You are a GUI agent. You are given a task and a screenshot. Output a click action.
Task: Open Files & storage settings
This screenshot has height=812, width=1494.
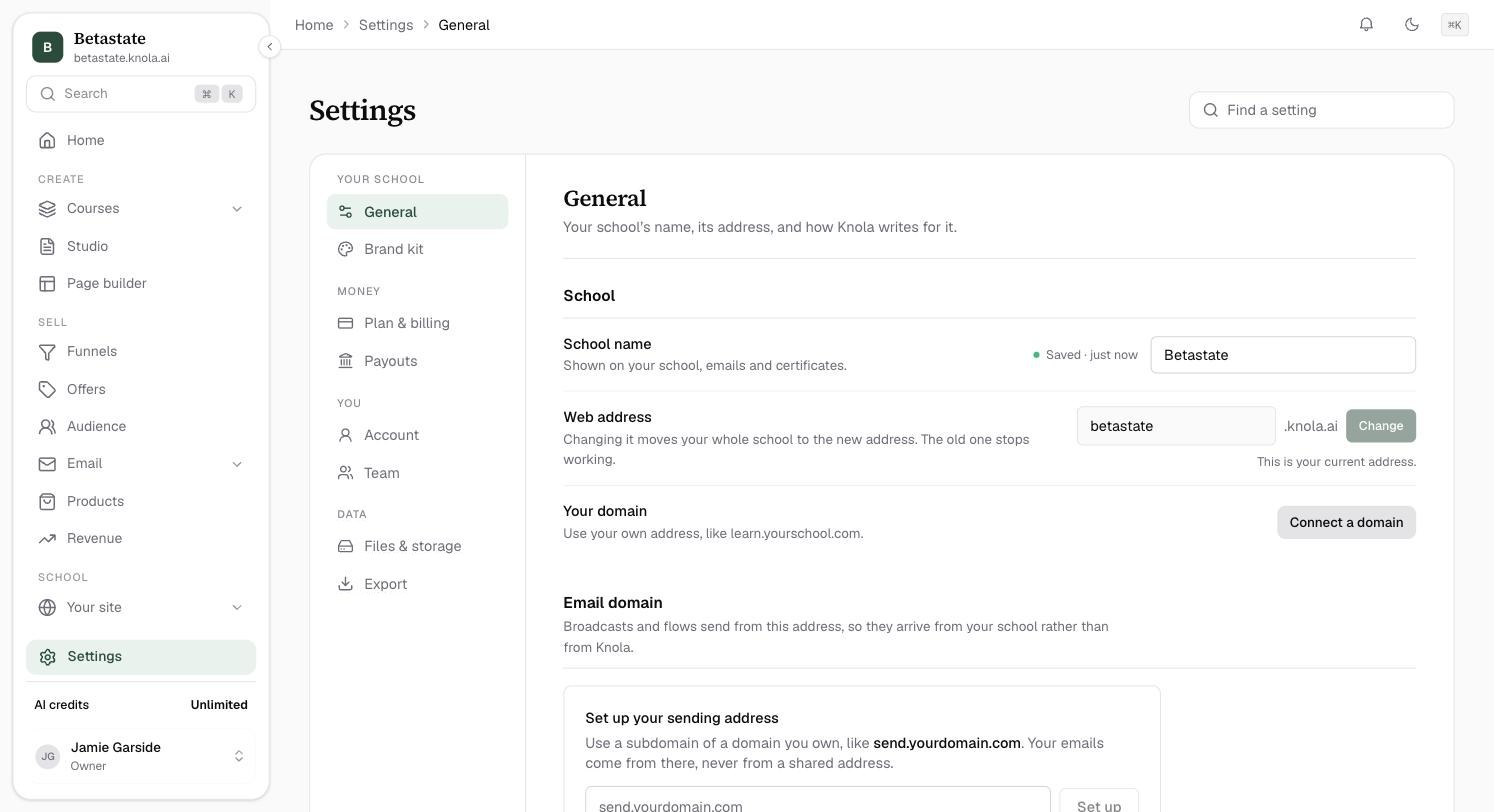(417, 546)
